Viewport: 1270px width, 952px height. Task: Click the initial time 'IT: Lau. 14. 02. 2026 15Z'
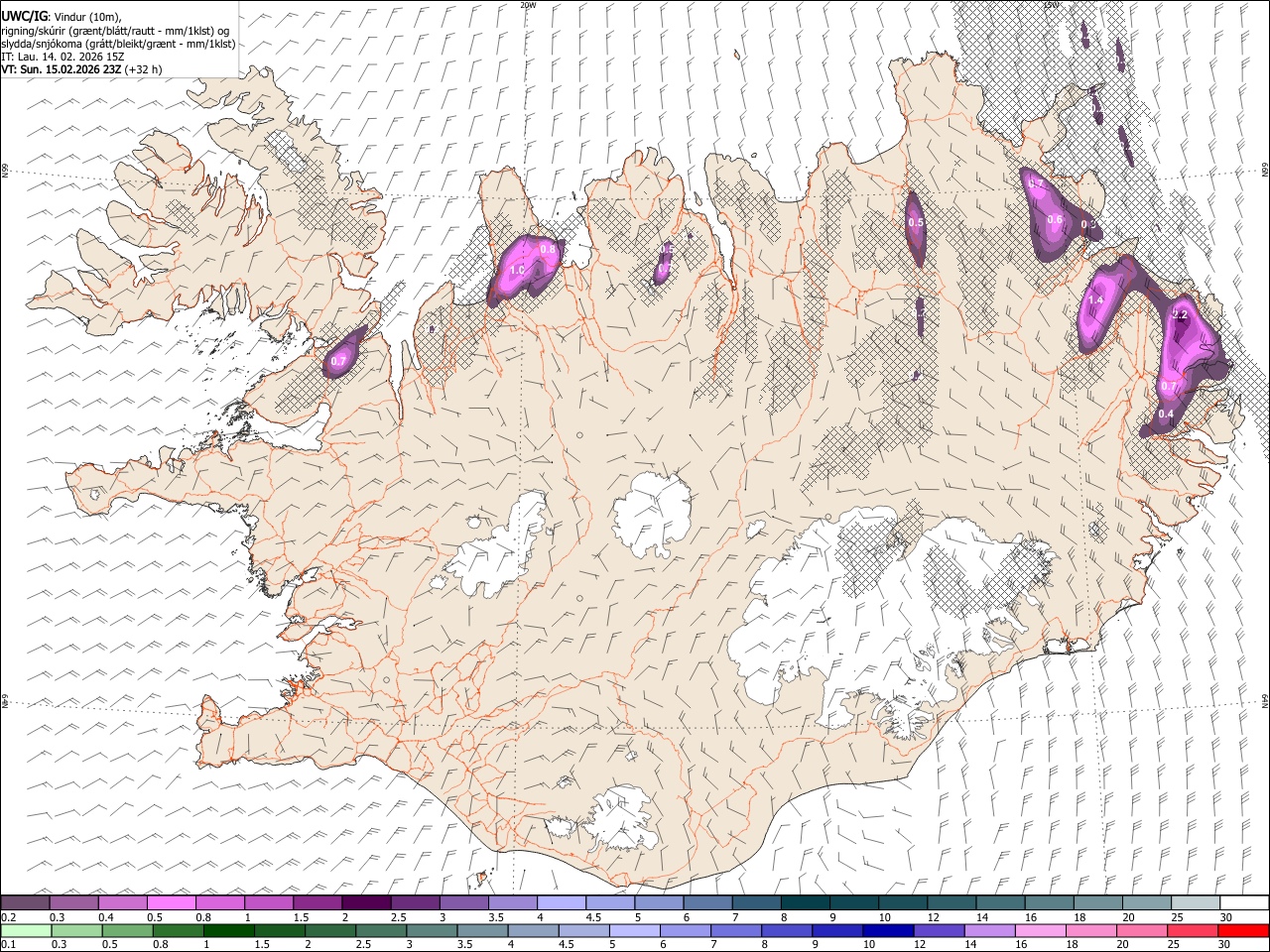click(x=63, y=57)
